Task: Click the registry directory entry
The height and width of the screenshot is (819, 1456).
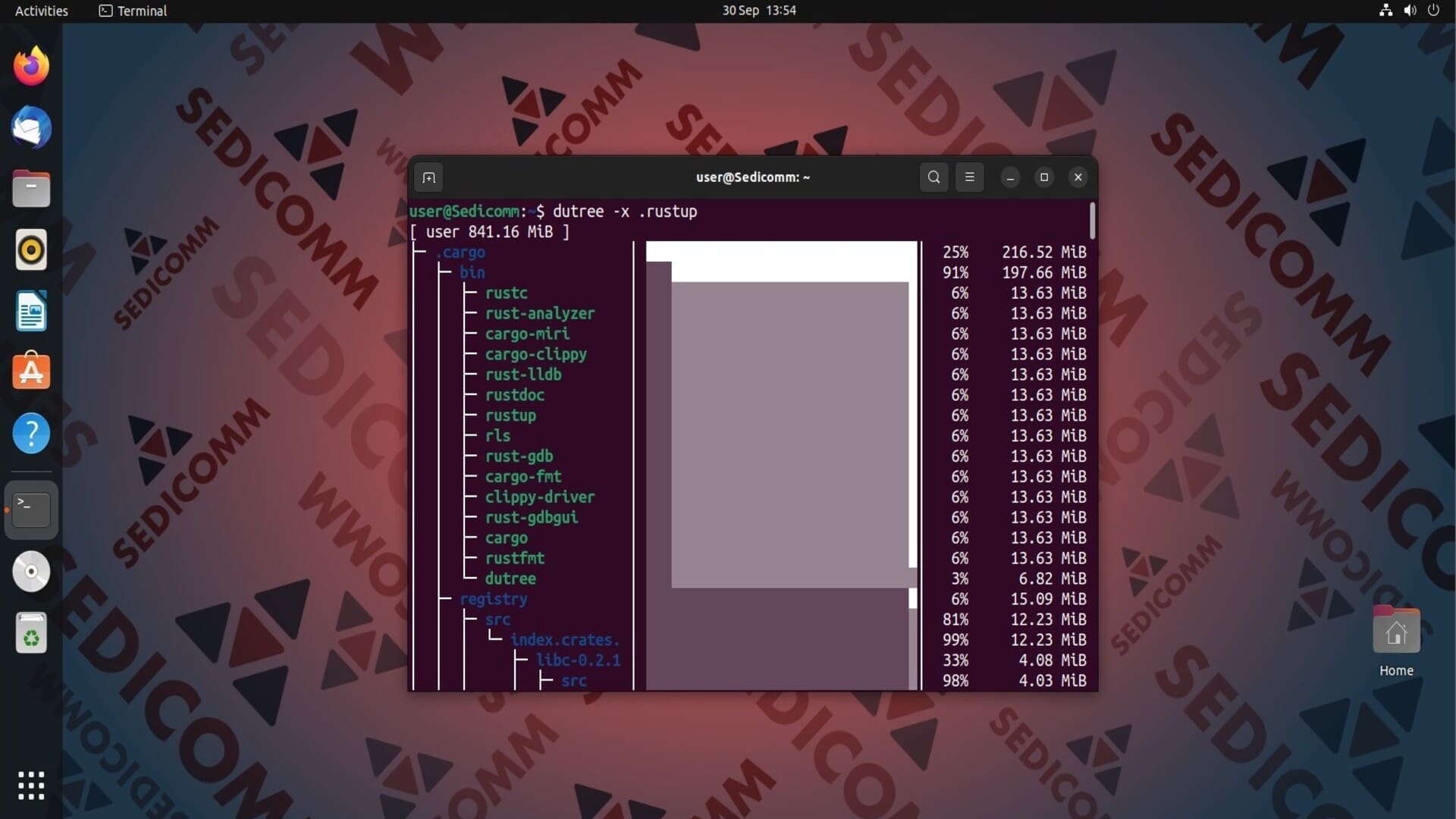Action: [x=493, y=599]
